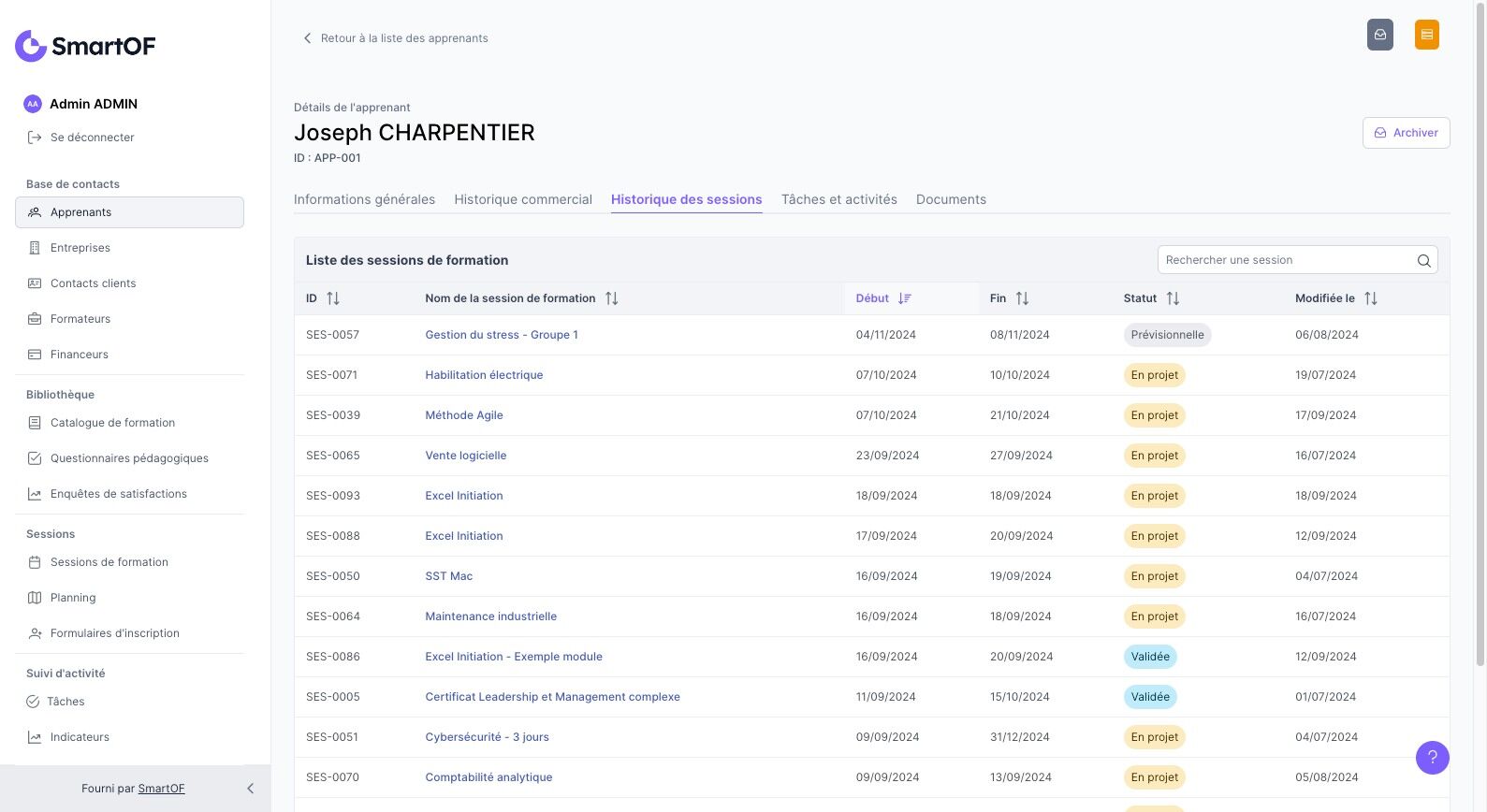Click the orange list icon button

[1426, 35]
